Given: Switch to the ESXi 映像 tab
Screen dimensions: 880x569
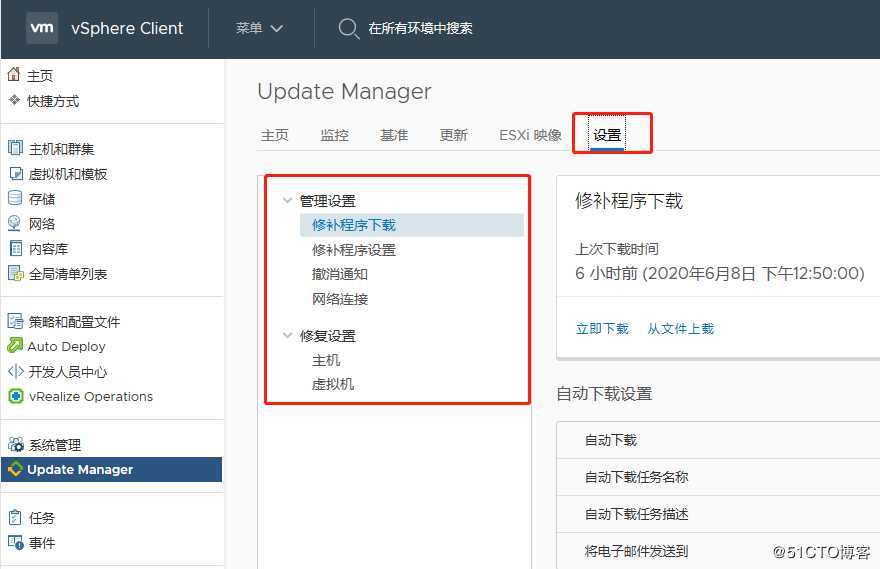Looking at the screenshot, I should (530, 135).
